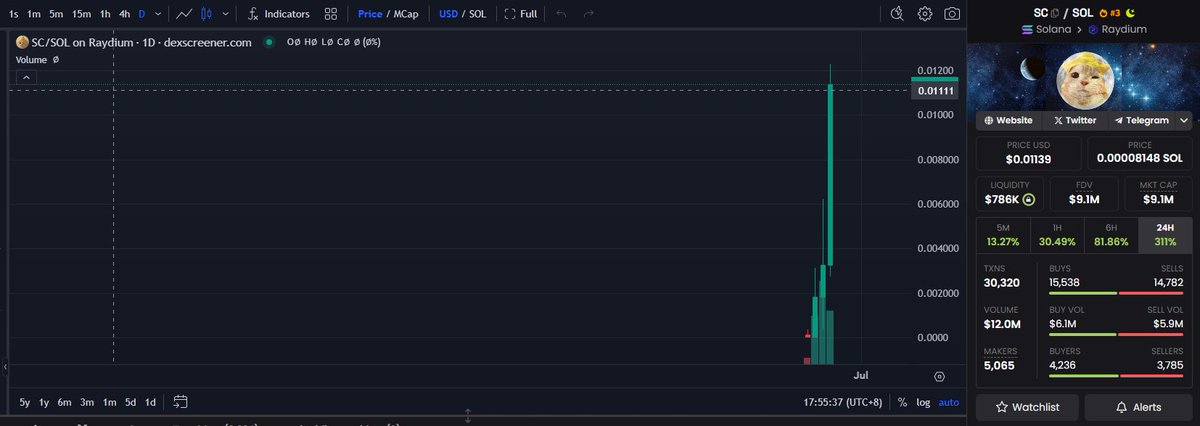Add pair to Watchlist
This screenshot has height=426, width=1200.
tap(1027, 407)
